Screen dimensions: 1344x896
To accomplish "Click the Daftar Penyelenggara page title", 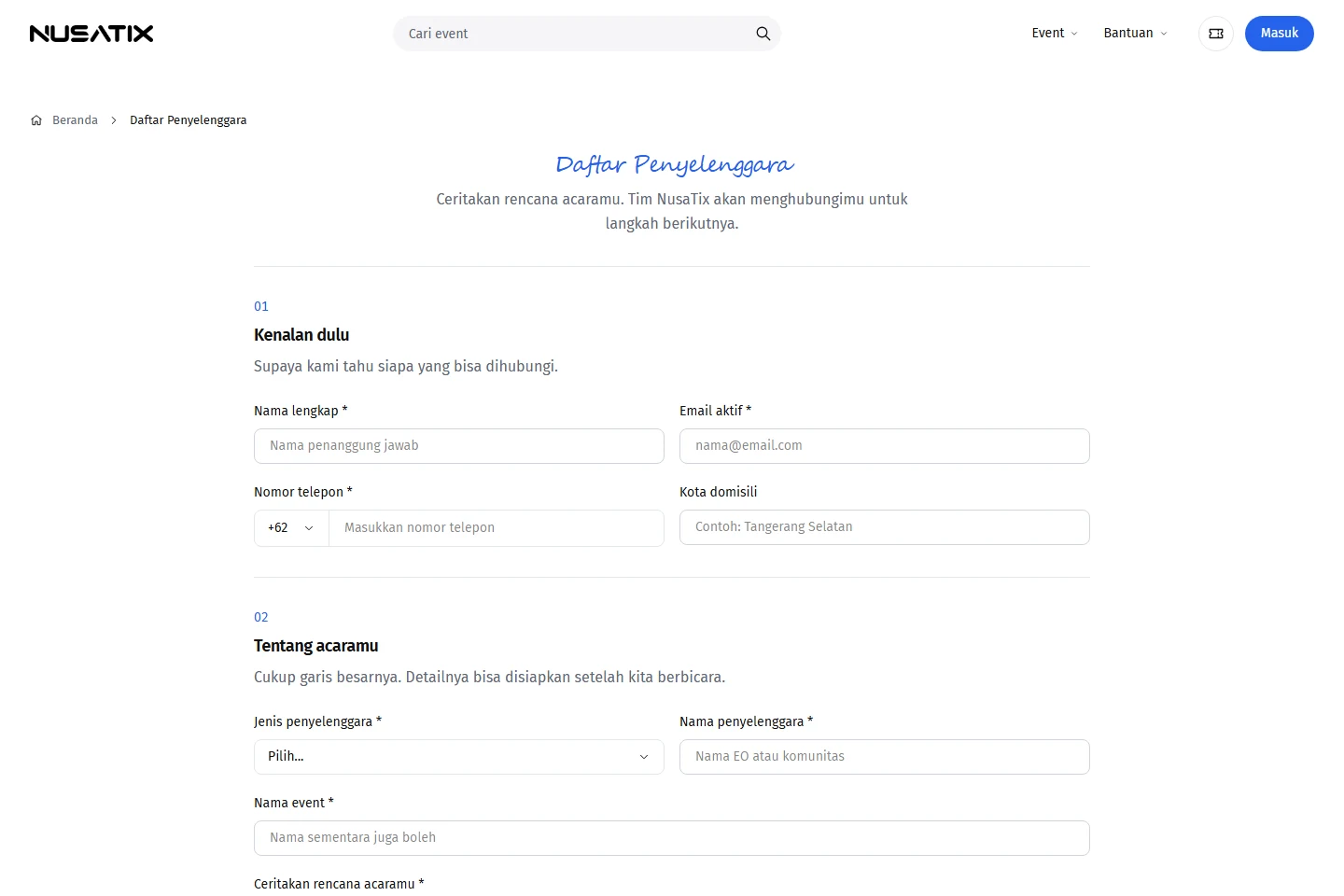I will coord(674,164).
